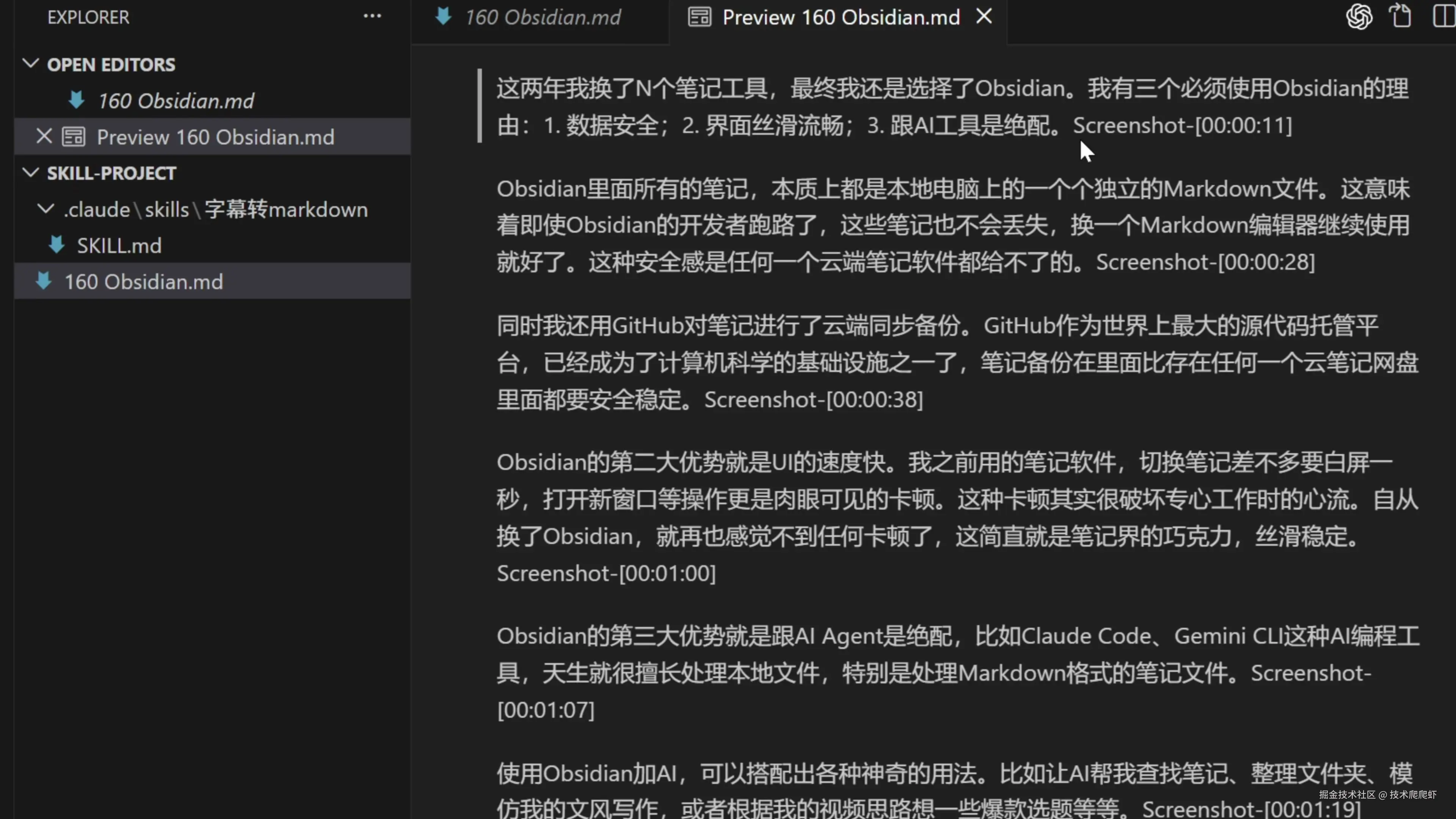
Task: Collapse the OPEN EDITORS section
Action: tap(30, 64)
